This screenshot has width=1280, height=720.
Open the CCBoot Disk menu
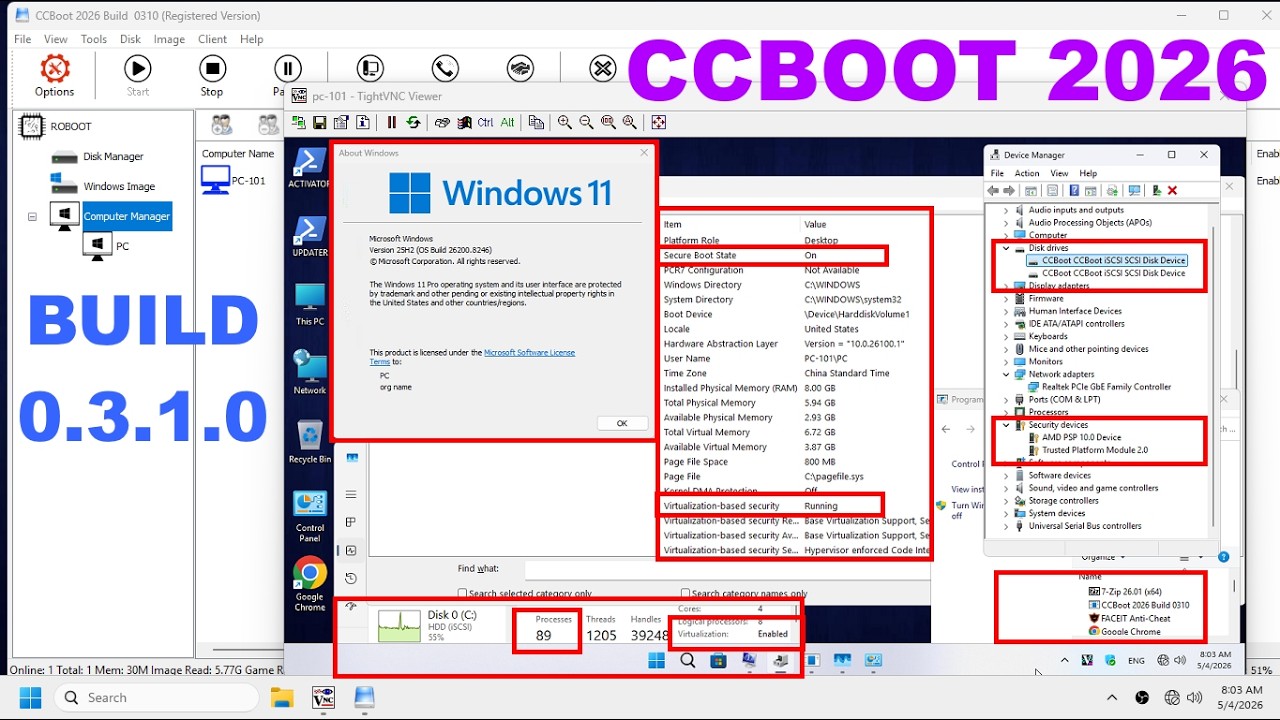(130, 39)
